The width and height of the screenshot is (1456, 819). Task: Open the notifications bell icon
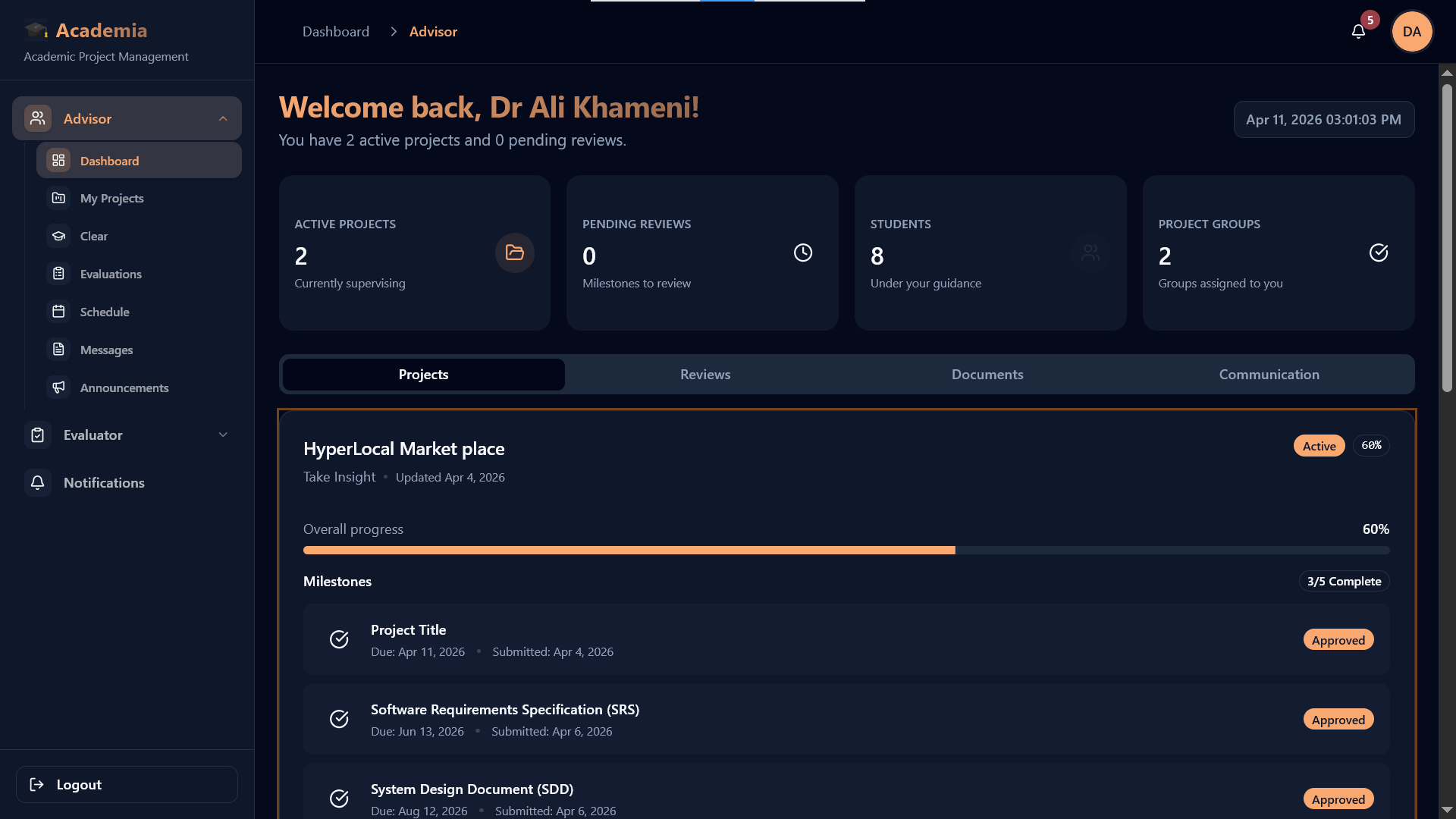(x=1358, y=32)
